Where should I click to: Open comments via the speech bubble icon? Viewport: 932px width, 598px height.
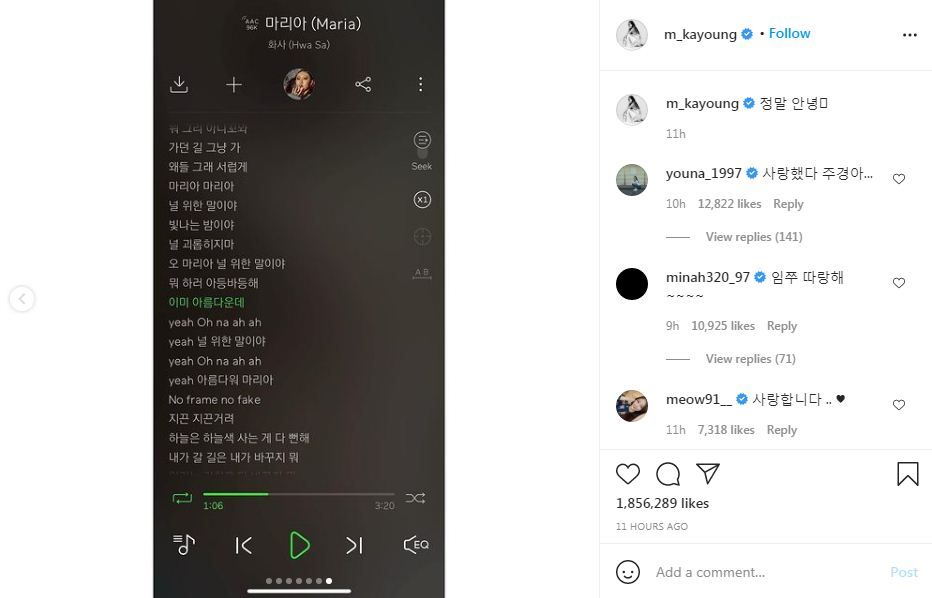(667, 474)
